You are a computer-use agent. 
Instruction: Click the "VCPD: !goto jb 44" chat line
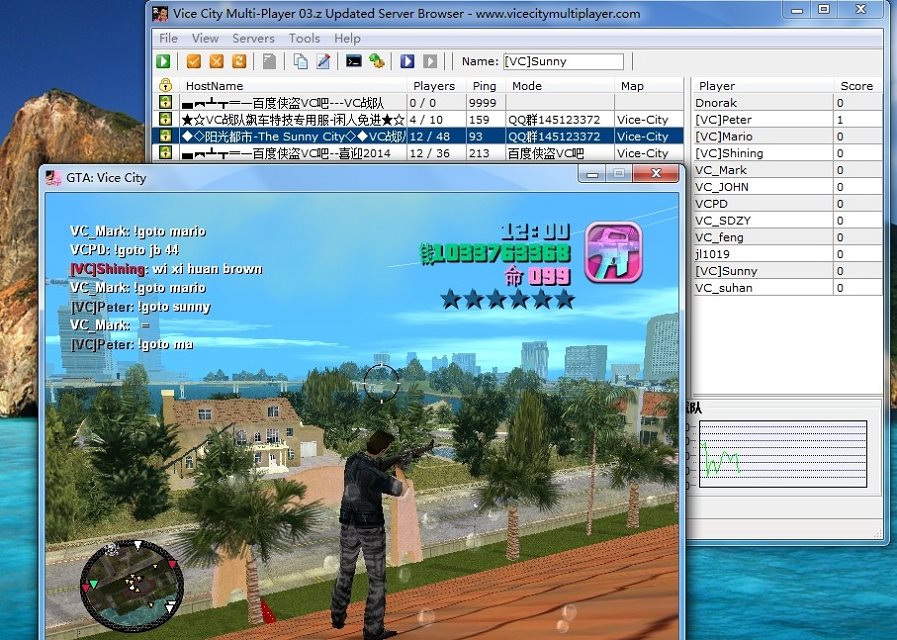click(x=125, y=250)
